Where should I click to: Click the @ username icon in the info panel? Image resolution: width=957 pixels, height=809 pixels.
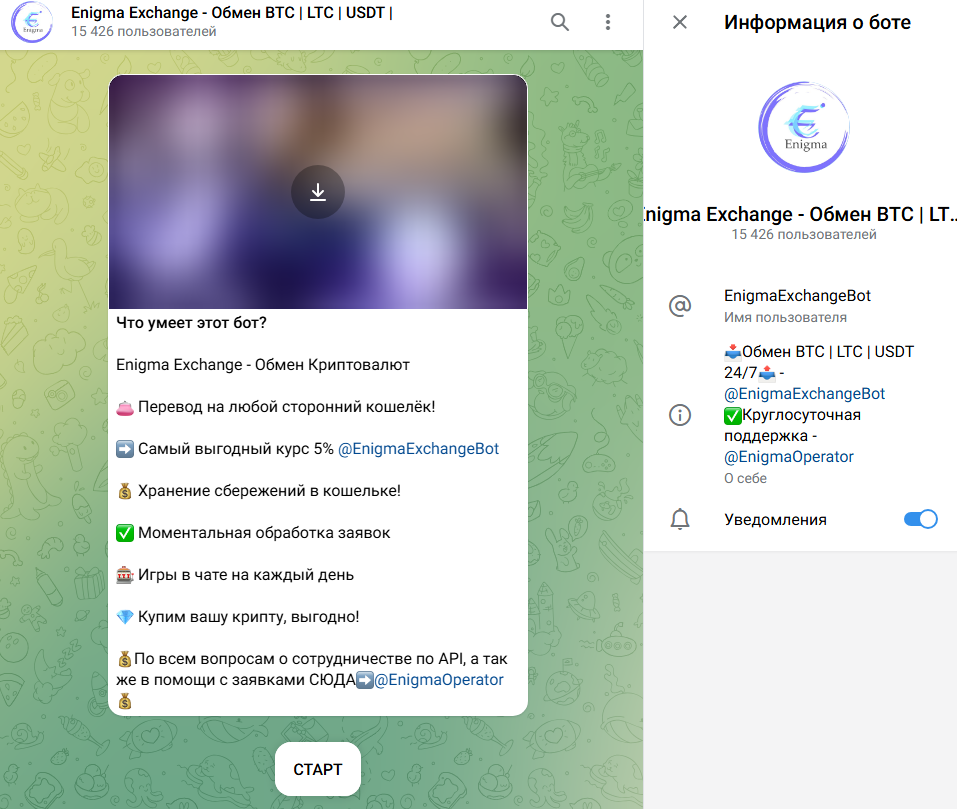(680, 306)
